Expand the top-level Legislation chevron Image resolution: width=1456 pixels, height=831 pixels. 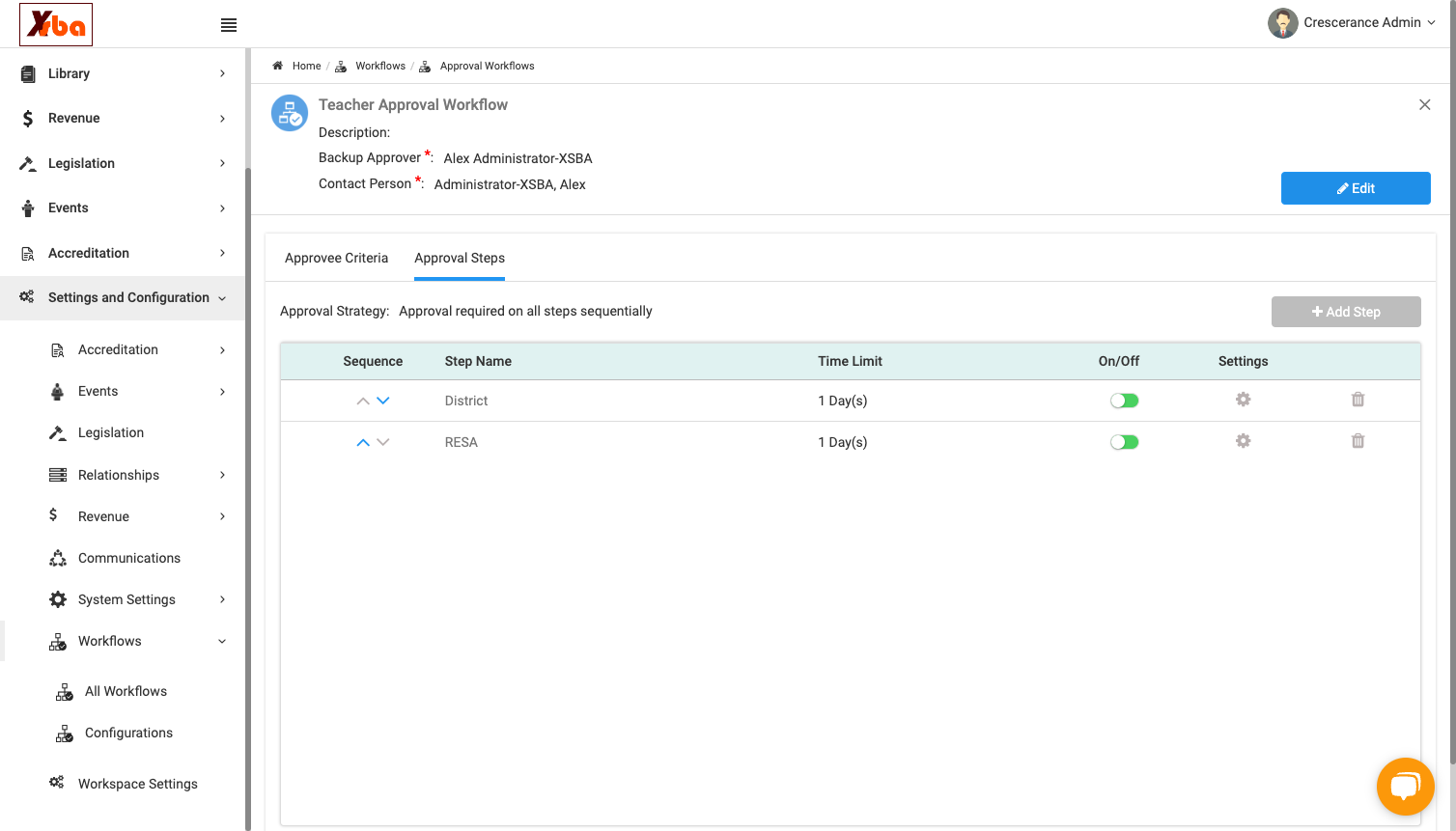point(222,163)
